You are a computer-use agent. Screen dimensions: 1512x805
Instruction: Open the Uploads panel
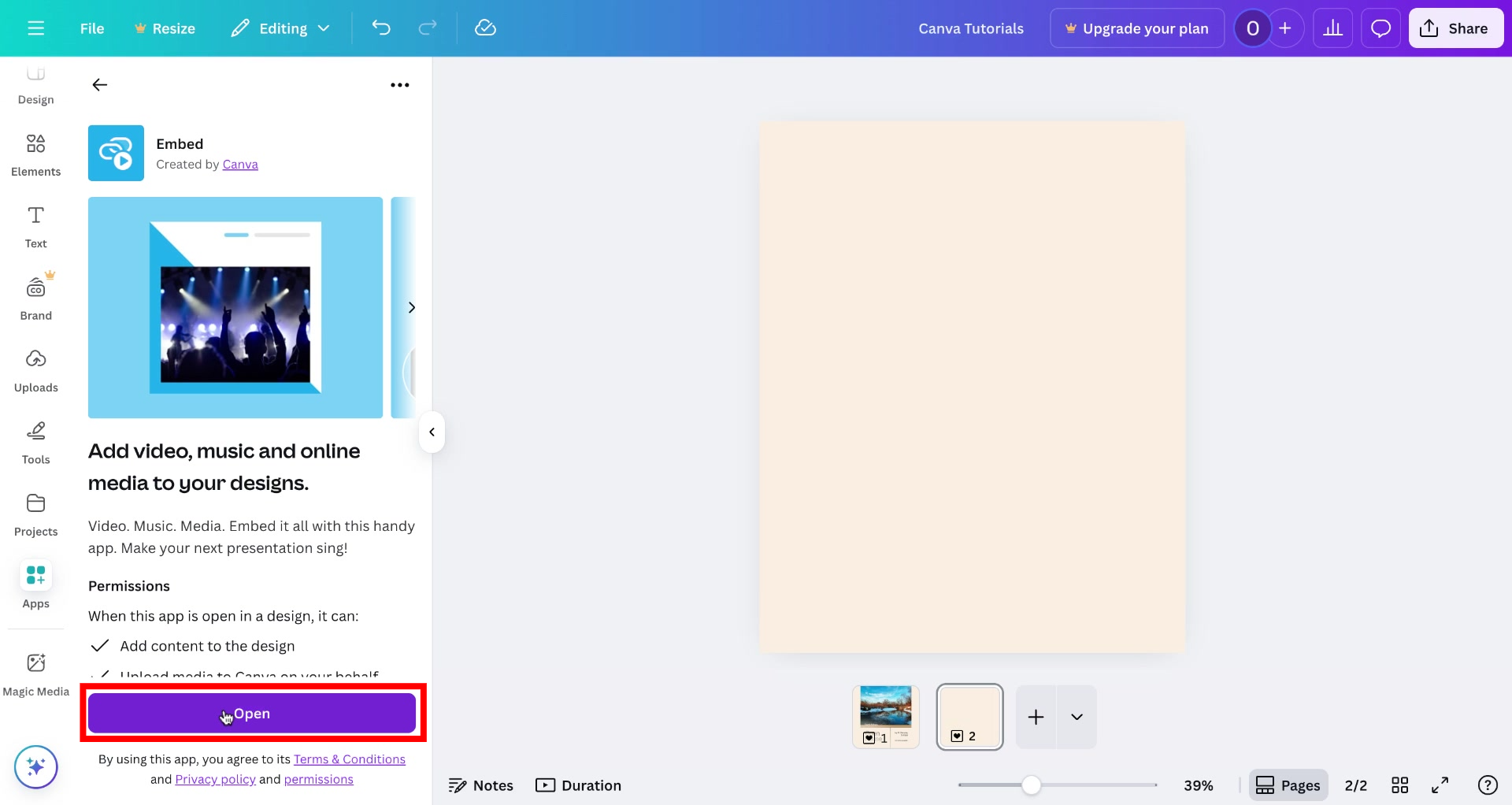pos(35,369)
